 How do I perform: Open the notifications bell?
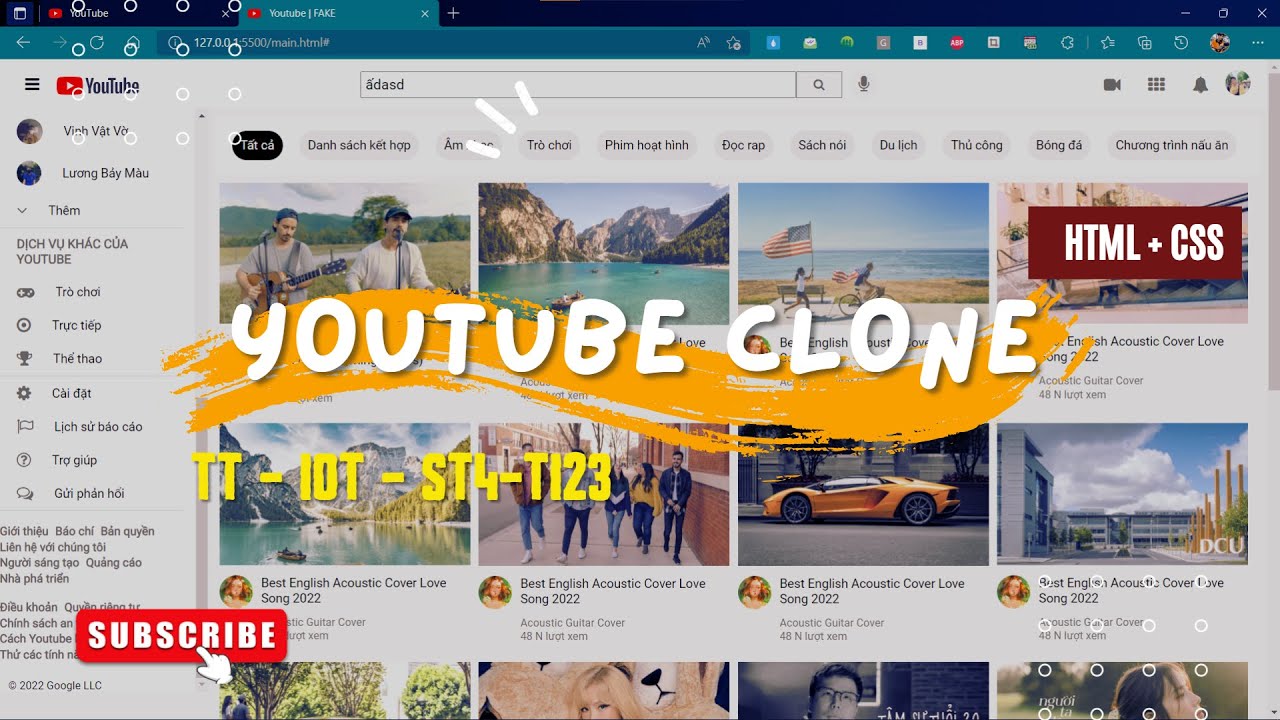tap(1200, 85)
